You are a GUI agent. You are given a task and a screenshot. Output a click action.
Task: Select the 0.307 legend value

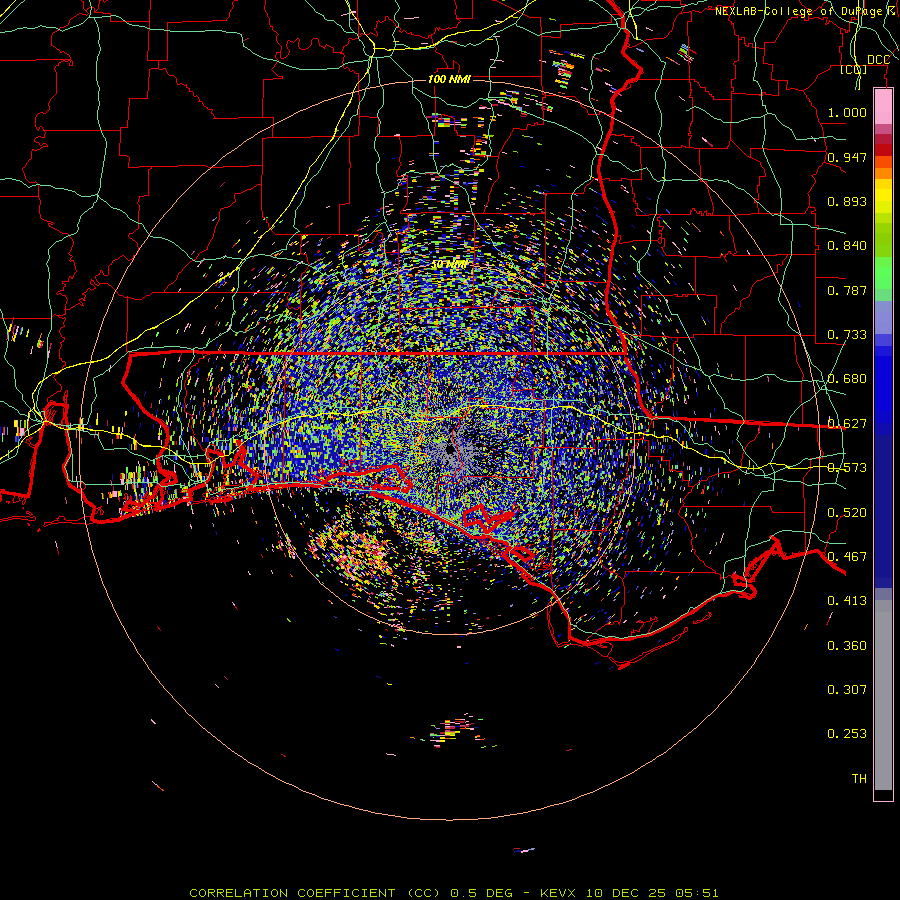[x=847, y=690]
